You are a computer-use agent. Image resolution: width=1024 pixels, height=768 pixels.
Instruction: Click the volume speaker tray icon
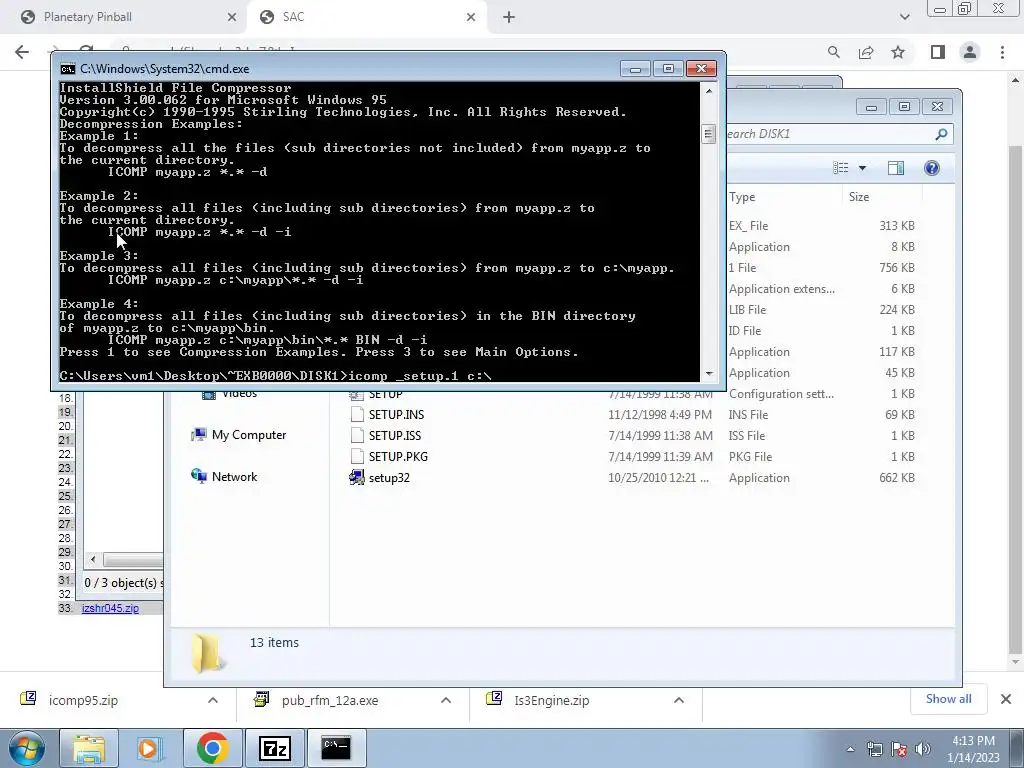point(923,749)
